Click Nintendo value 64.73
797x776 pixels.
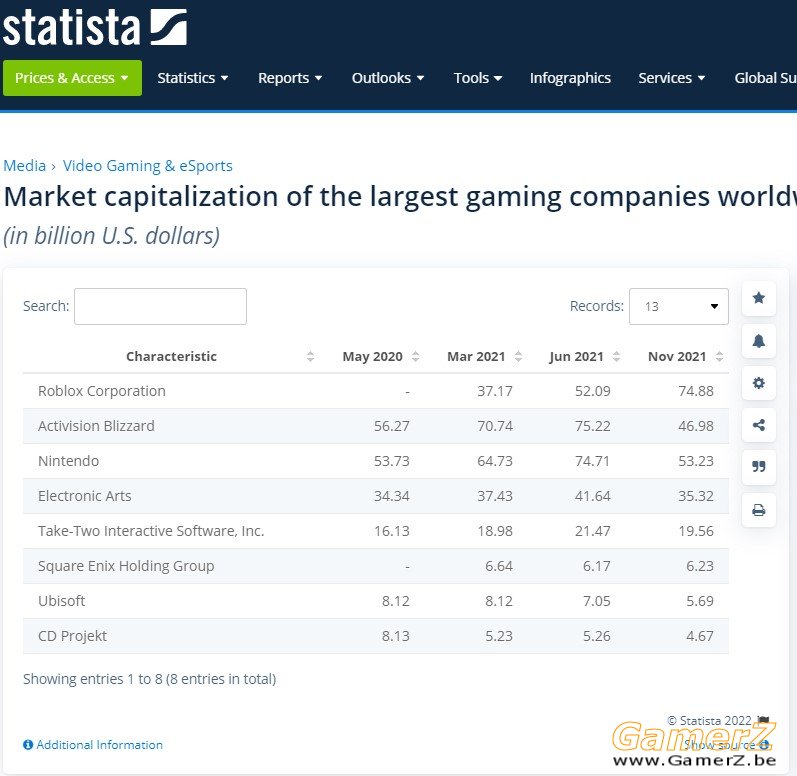point(495,461)
